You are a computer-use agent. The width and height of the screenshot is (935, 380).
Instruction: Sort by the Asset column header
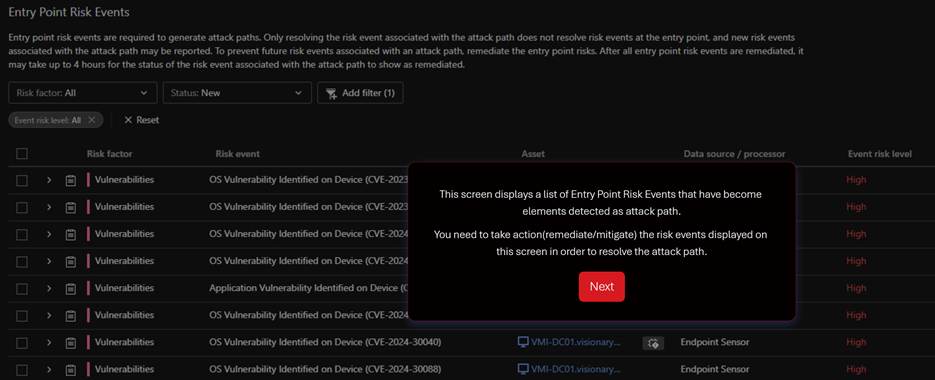[x=533, y=154]
